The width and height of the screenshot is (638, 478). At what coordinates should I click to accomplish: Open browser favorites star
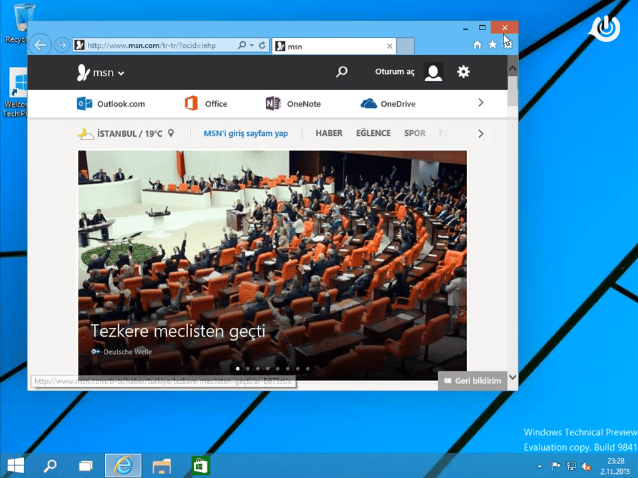coord(492,45)
